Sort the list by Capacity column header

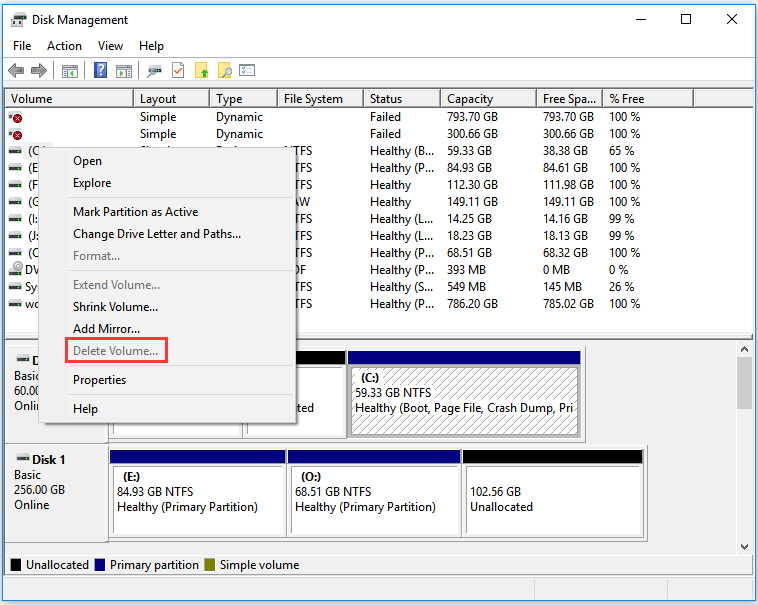point(470,99)
